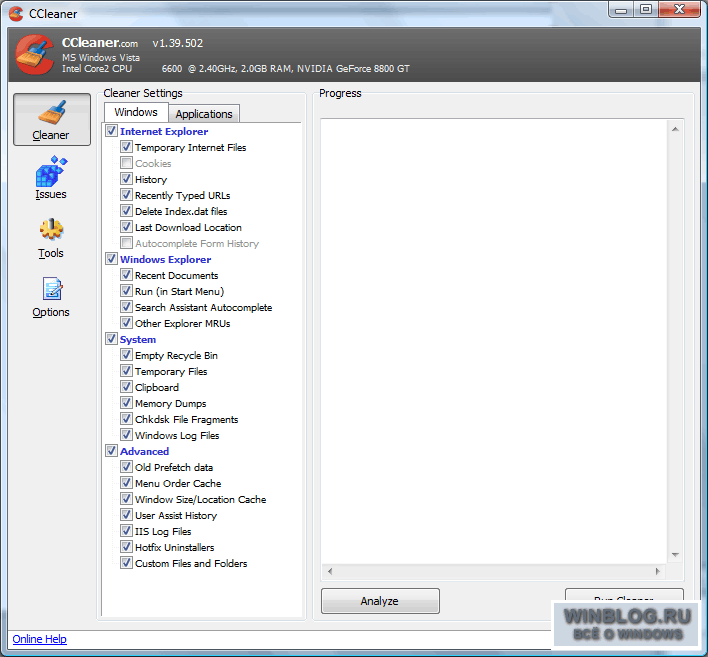This screenshot has height=657, width=708.
Task: Open the Issues section
Action: [51, 178]
